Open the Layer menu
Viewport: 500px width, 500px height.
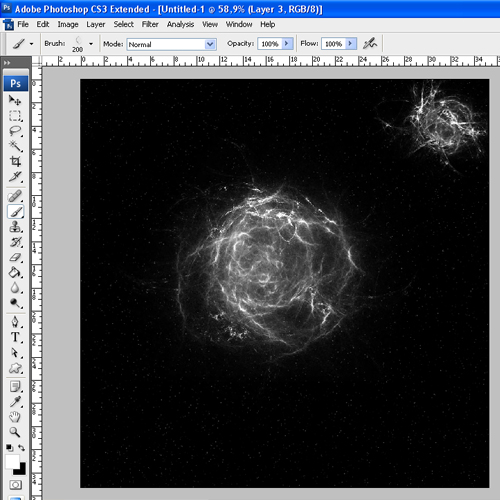[96, 24]
